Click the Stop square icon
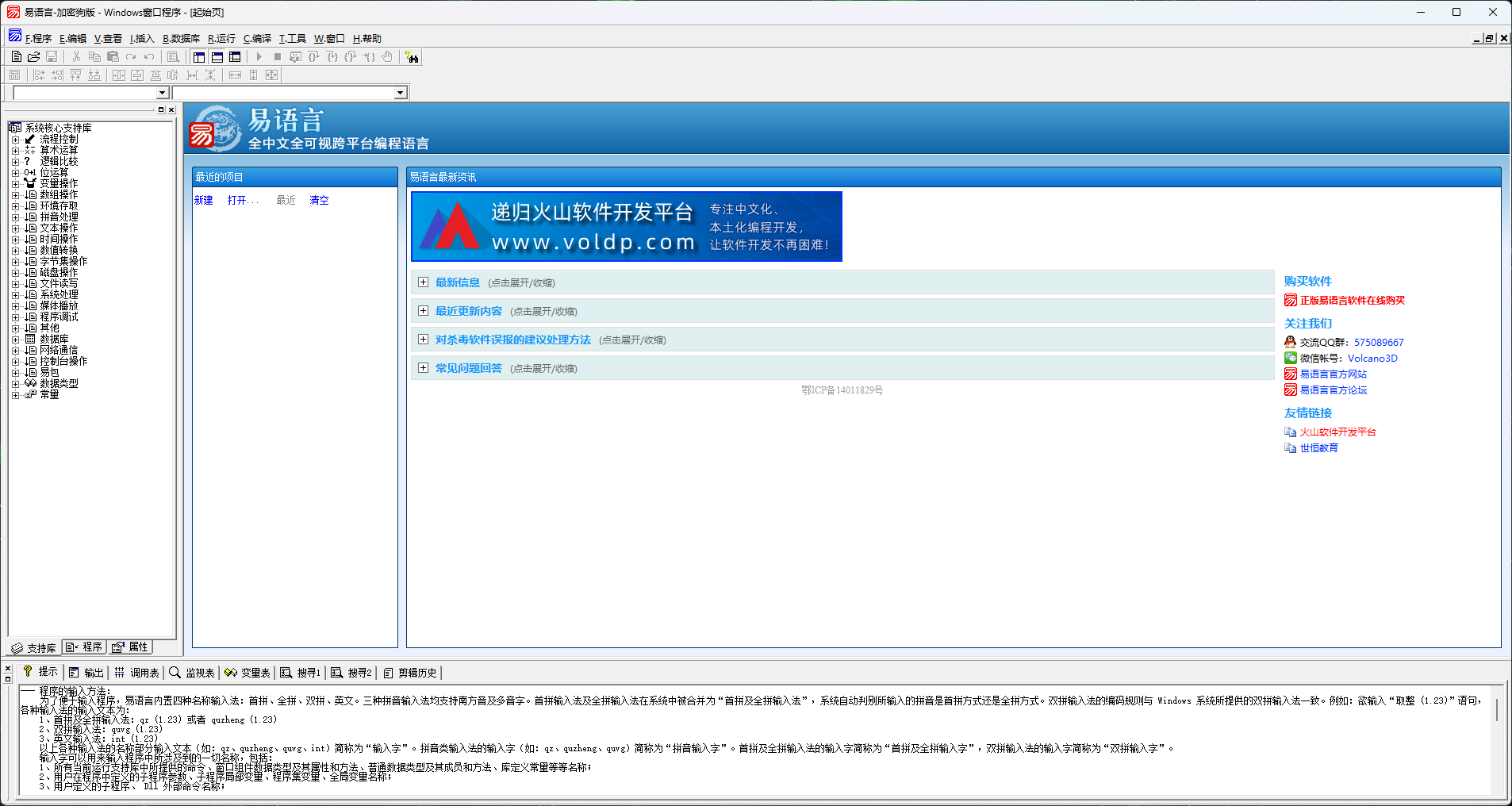1512x806 pixels. (277, 57)
